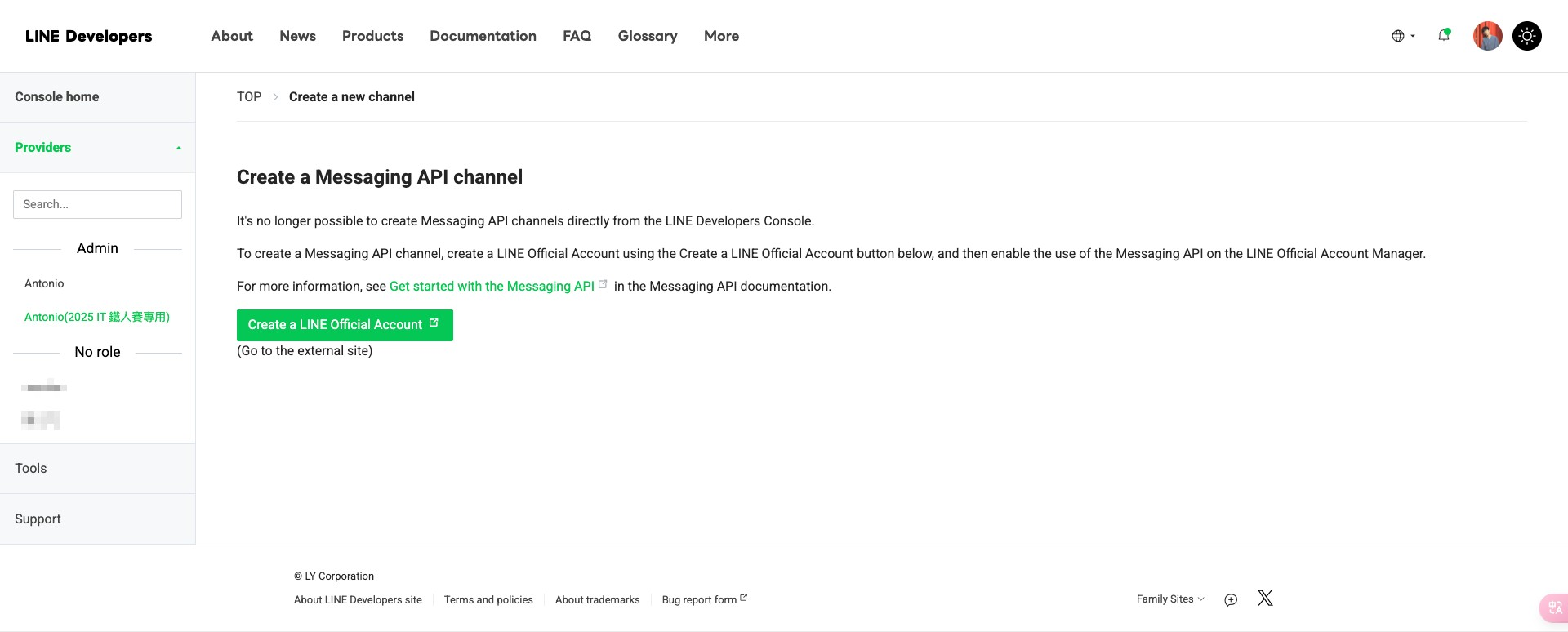The width and height of the screenshot is (1568, 632).
Task: Click the Create a Messaging API channel heading
Action: [x=380, y=177]
